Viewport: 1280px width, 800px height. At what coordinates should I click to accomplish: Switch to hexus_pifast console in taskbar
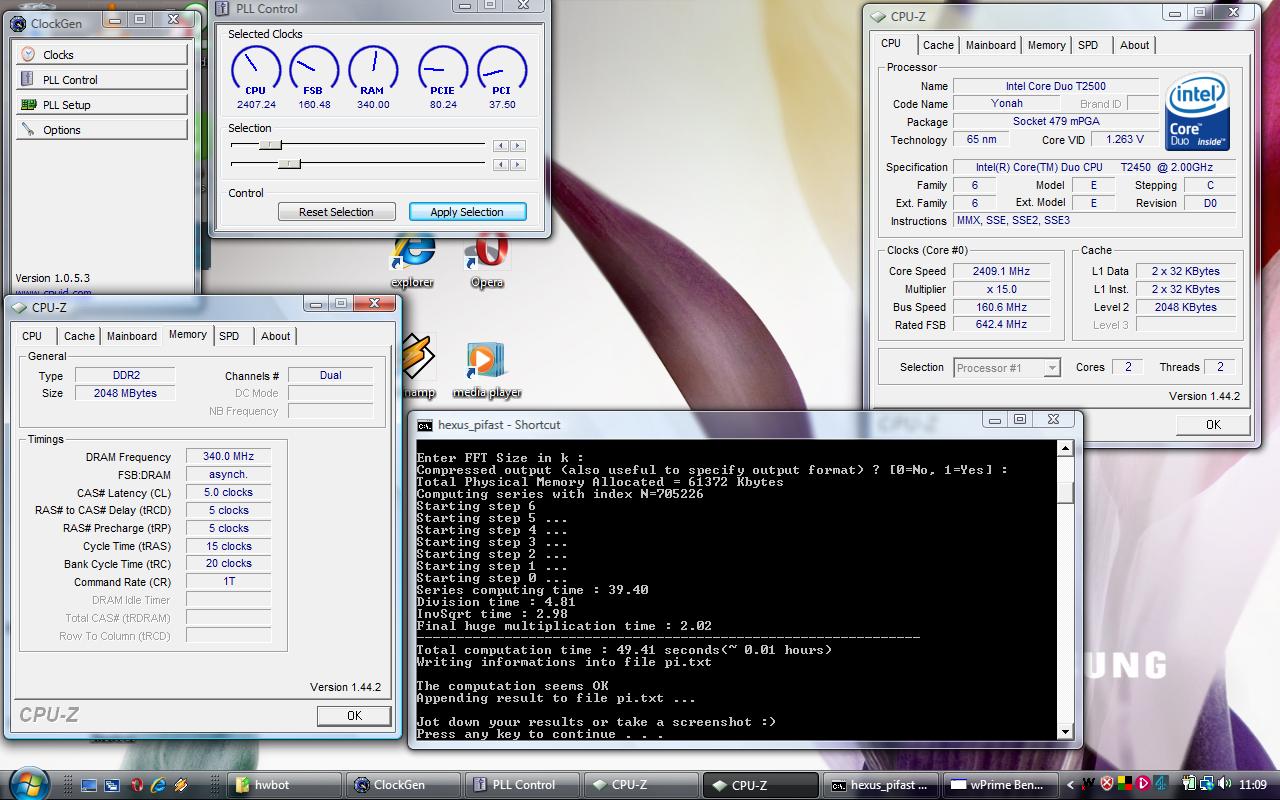pos(882,785)
